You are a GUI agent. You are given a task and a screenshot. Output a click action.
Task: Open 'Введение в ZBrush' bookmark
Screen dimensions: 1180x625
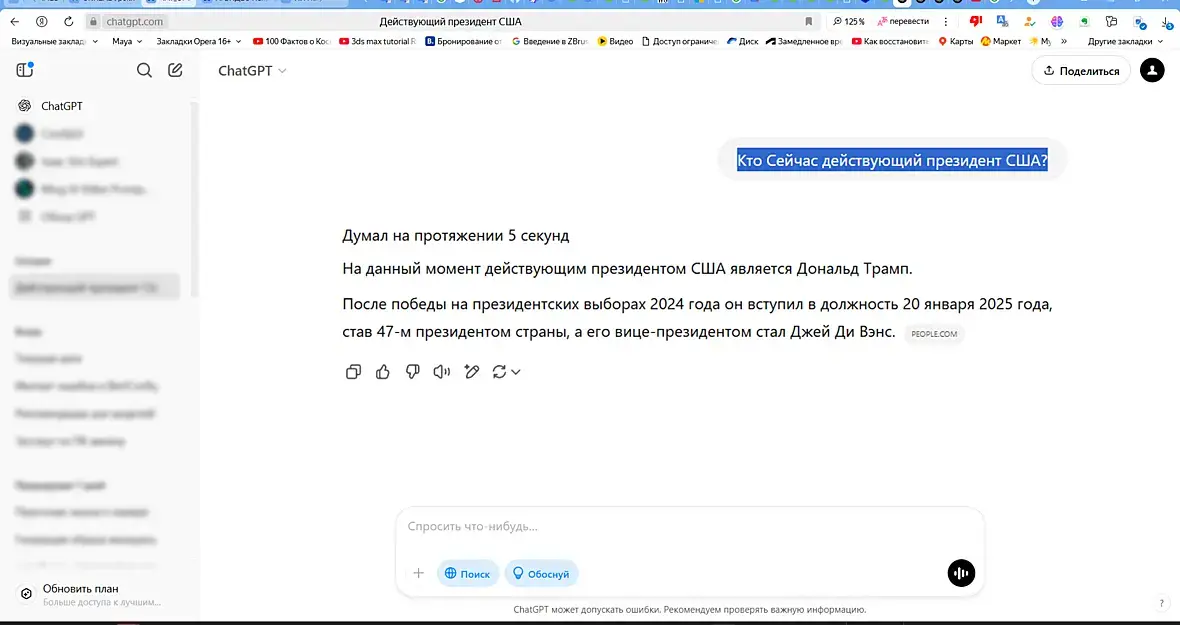[549, 41]
